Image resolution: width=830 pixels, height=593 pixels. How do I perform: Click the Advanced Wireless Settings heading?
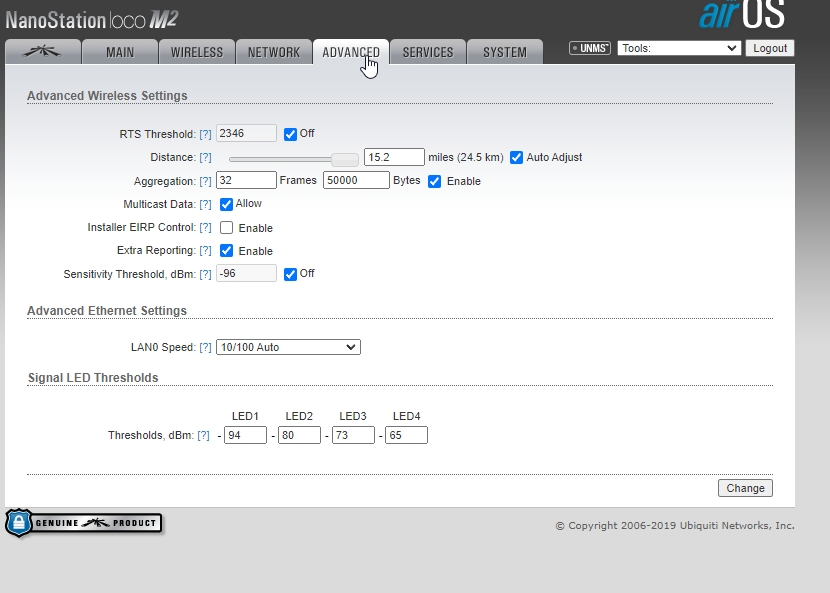(x=107, y=96)
